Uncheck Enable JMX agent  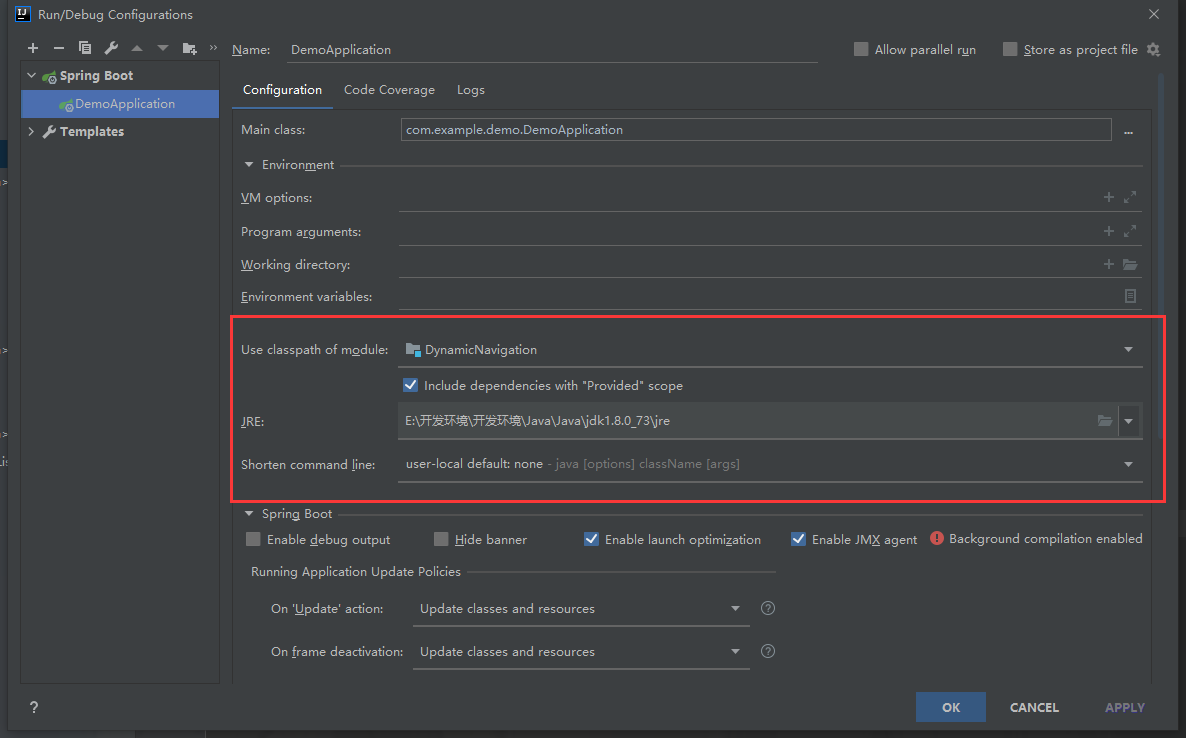click(x=798, y=539)
